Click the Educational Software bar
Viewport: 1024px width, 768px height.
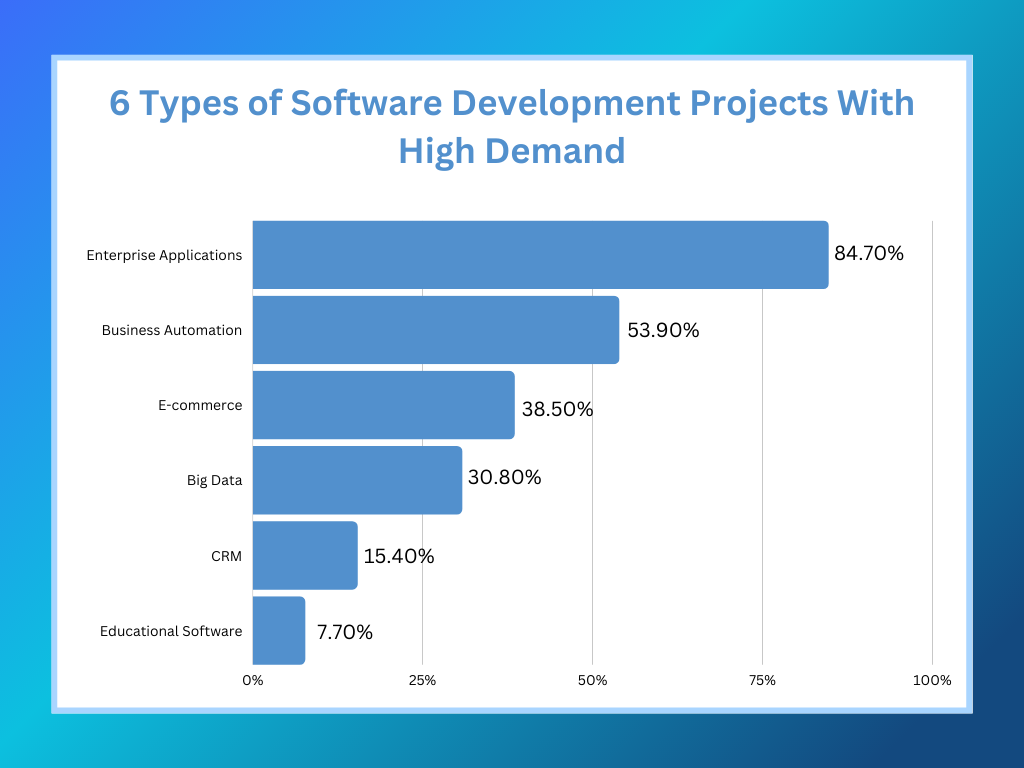pos(277,631)
